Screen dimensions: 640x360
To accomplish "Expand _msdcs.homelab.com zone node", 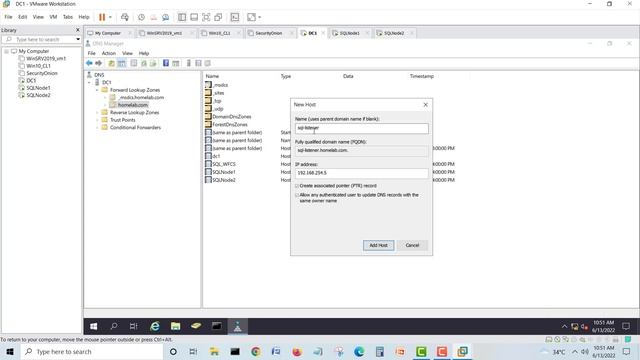I will coord(105,98).
